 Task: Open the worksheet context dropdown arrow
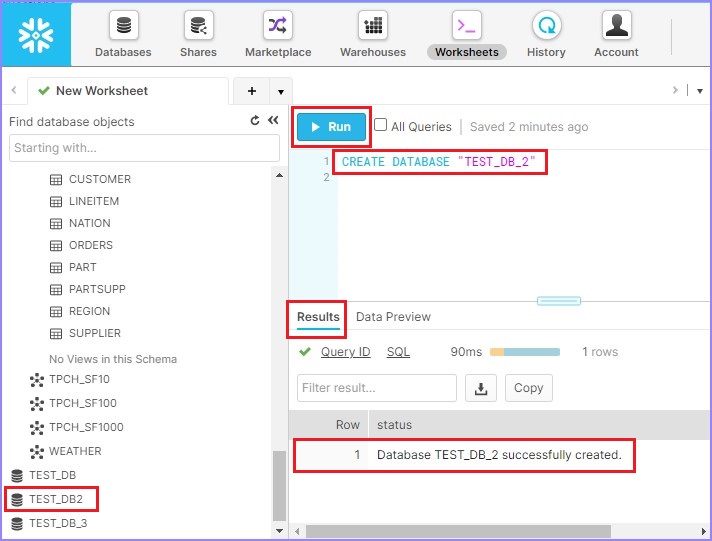tap(700, 91)
